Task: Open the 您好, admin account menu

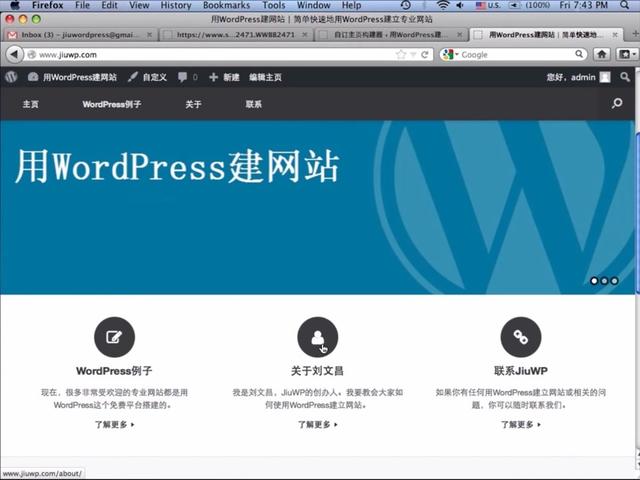Action: pyautogui.click(x=578, y=77)
